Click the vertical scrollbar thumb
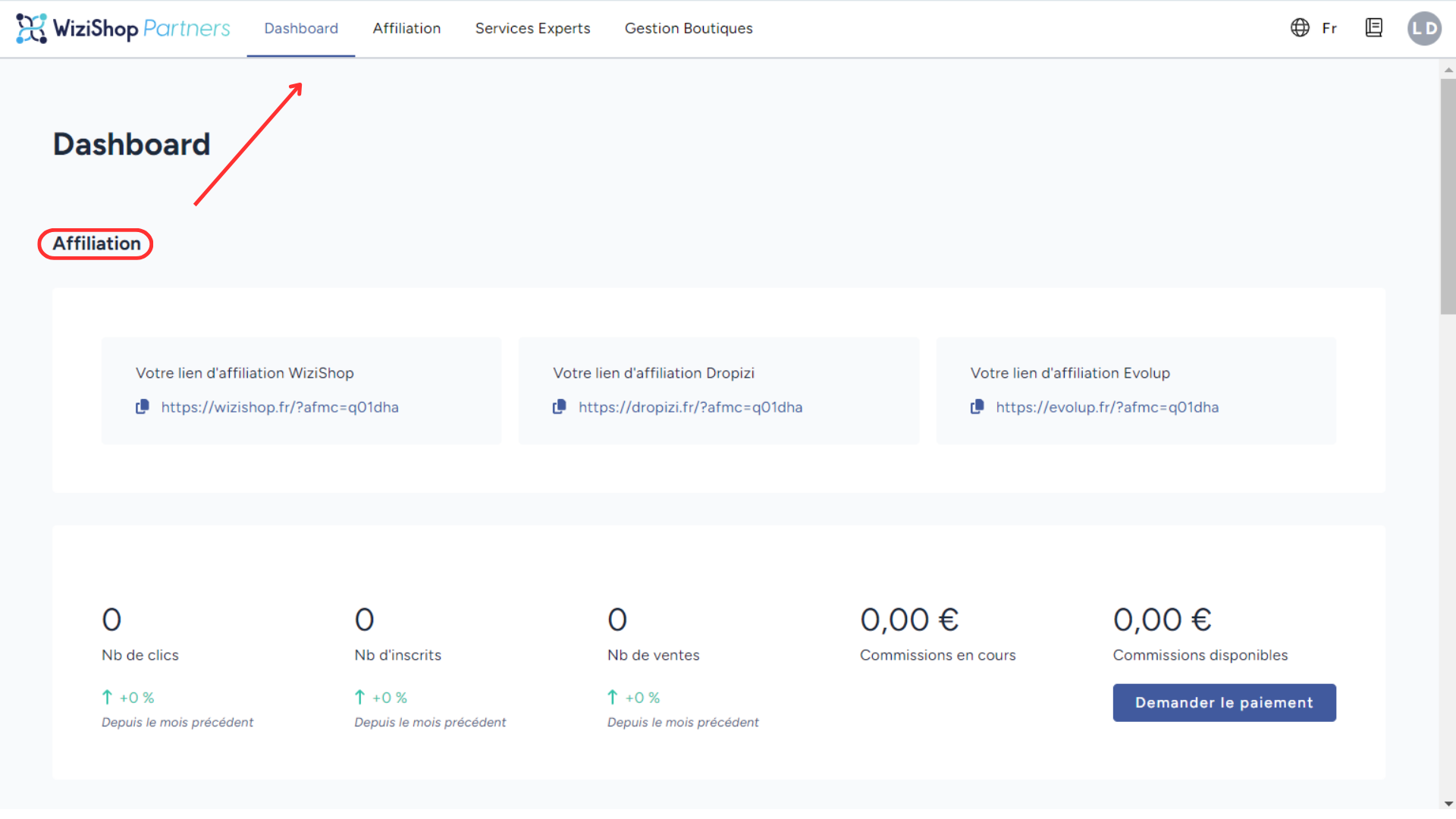The height and width of the screenshot is (819, 1456). point(1448,196)
